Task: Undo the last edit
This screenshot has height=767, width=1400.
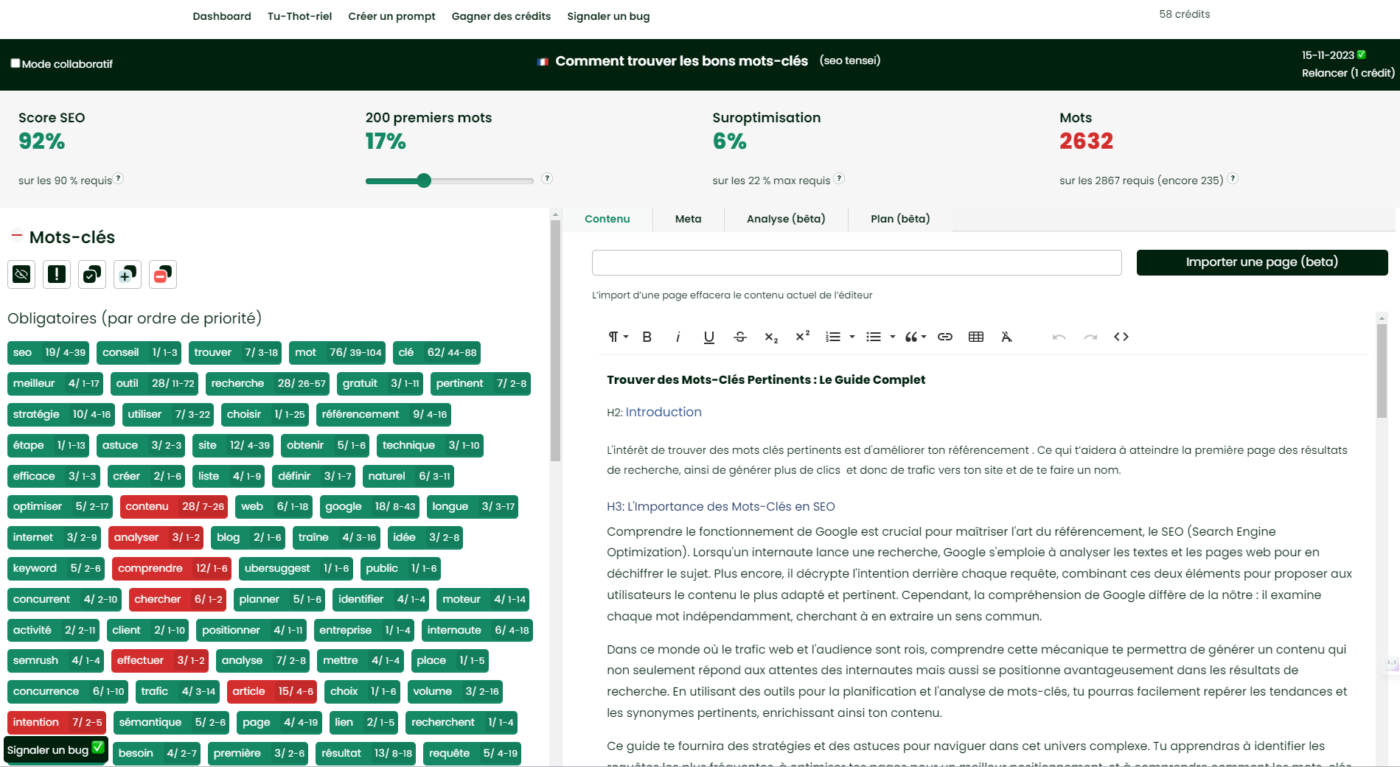Action: [1059, 337]
